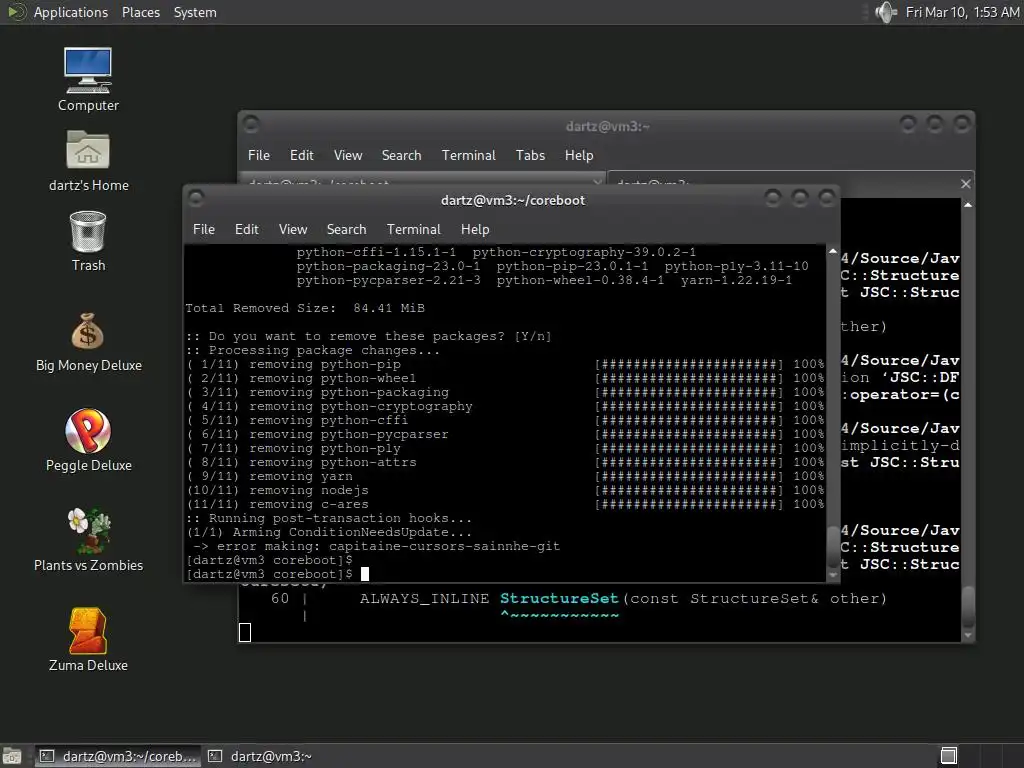Screen dimensions: 1024x768
Task: Click the coreboot terminal scrollbar thumb
Action: pyautogui.click(x=833, y=547)
